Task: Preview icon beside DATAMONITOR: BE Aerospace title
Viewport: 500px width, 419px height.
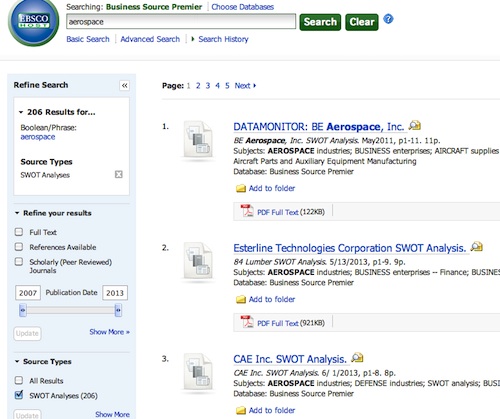Action: click(415, 125)
